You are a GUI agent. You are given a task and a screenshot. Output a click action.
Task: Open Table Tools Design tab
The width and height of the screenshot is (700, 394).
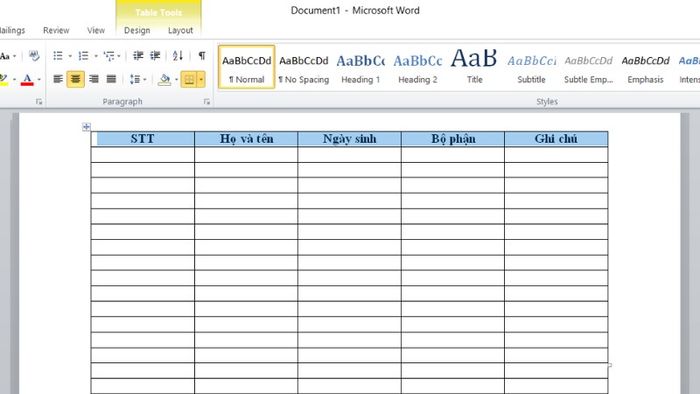pyautogui.click(x=137, y=30)
